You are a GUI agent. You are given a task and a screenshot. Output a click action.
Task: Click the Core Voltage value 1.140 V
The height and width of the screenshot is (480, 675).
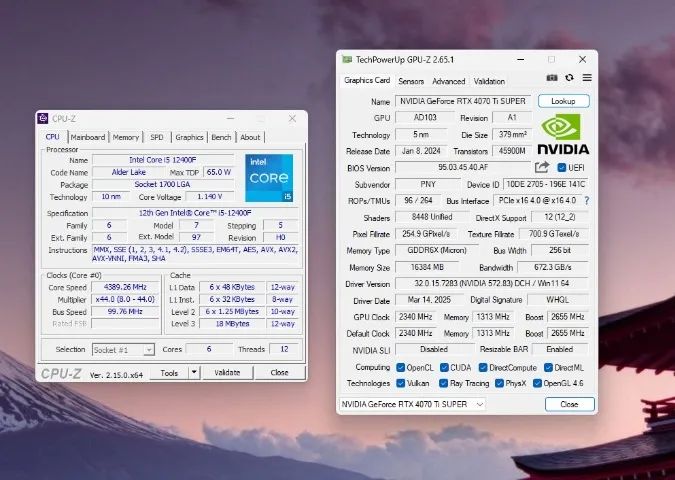(210, 197)
